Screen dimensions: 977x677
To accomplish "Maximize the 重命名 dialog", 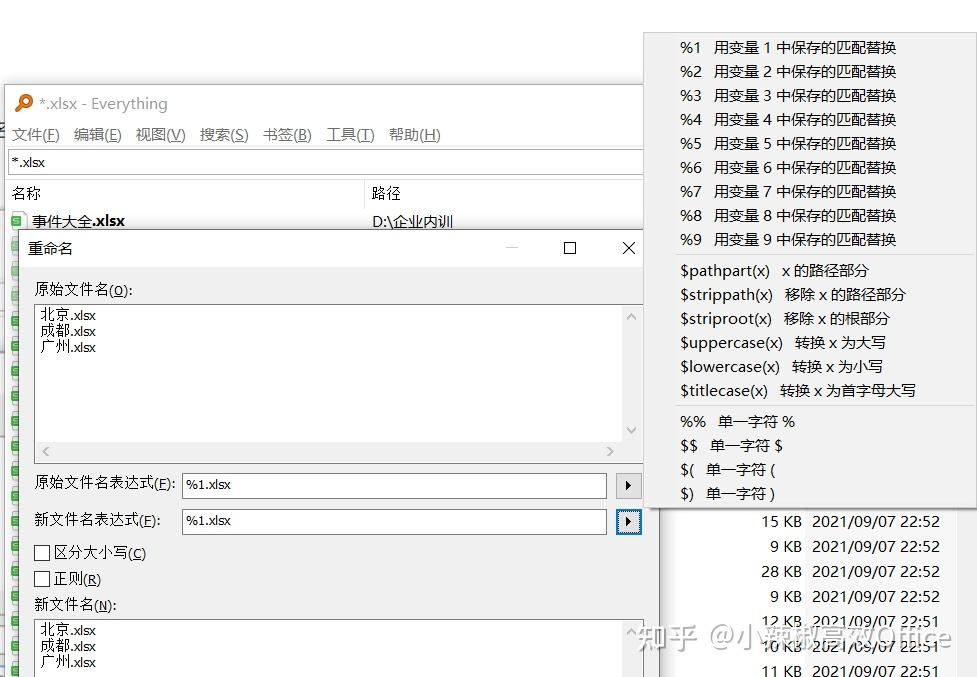I will [570, 248].
